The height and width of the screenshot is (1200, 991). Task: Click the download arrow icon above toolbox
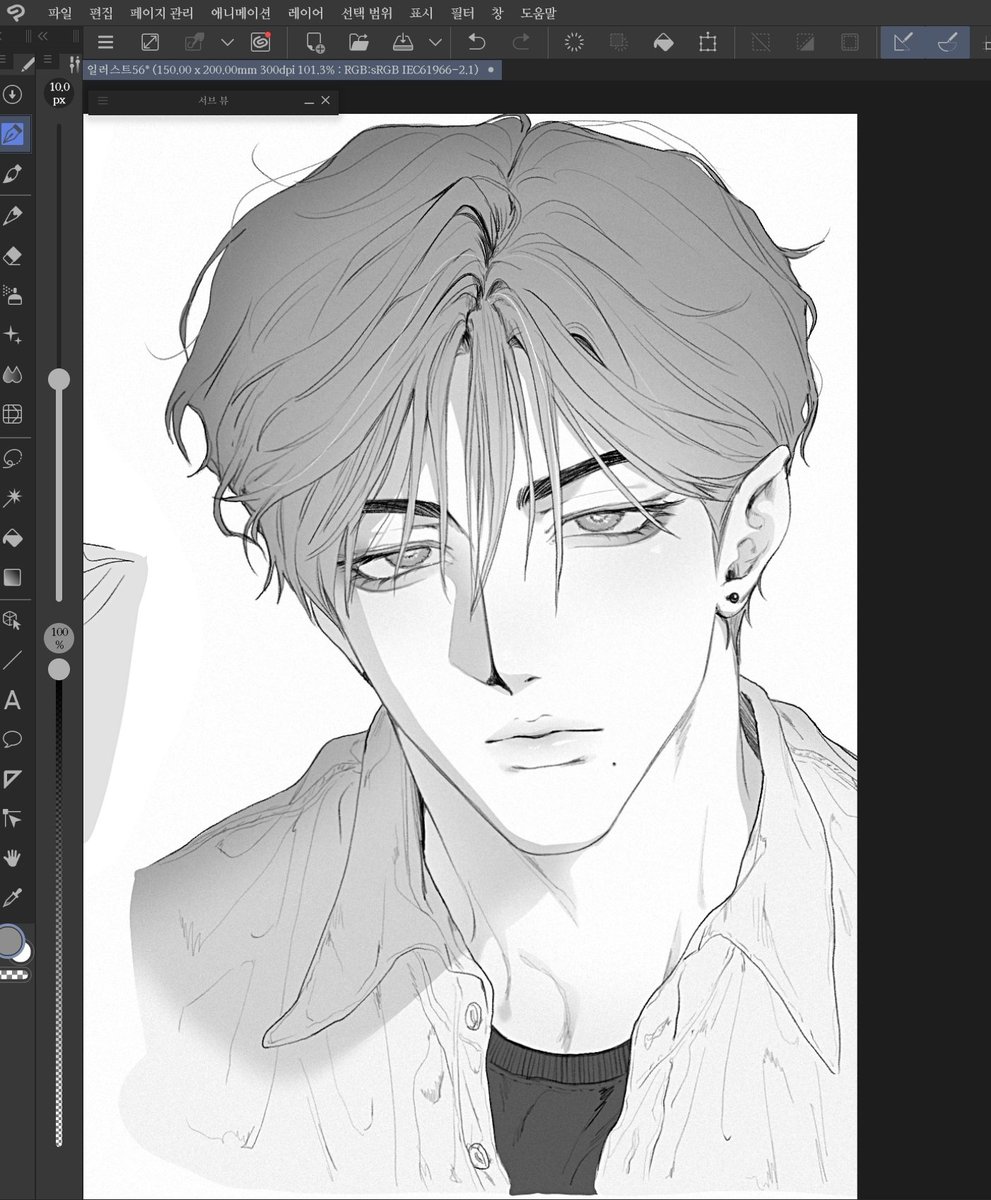[x=13, y=94]
